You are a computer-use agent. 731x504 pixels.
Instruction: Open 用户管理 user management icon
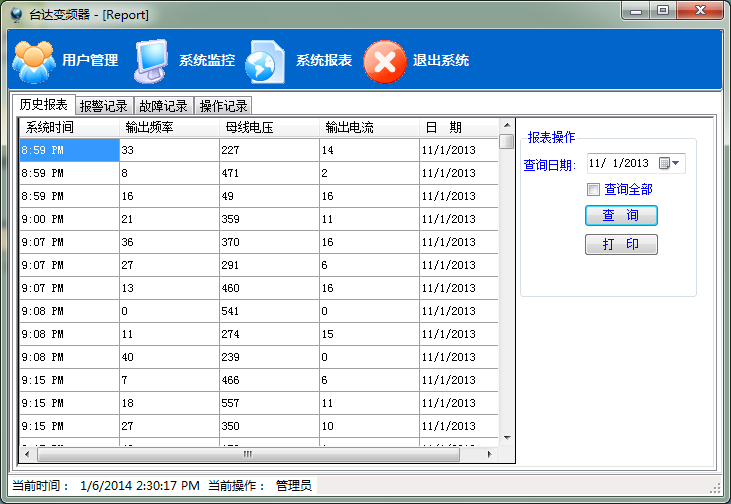pyautogui.click(x=33, y=61)
